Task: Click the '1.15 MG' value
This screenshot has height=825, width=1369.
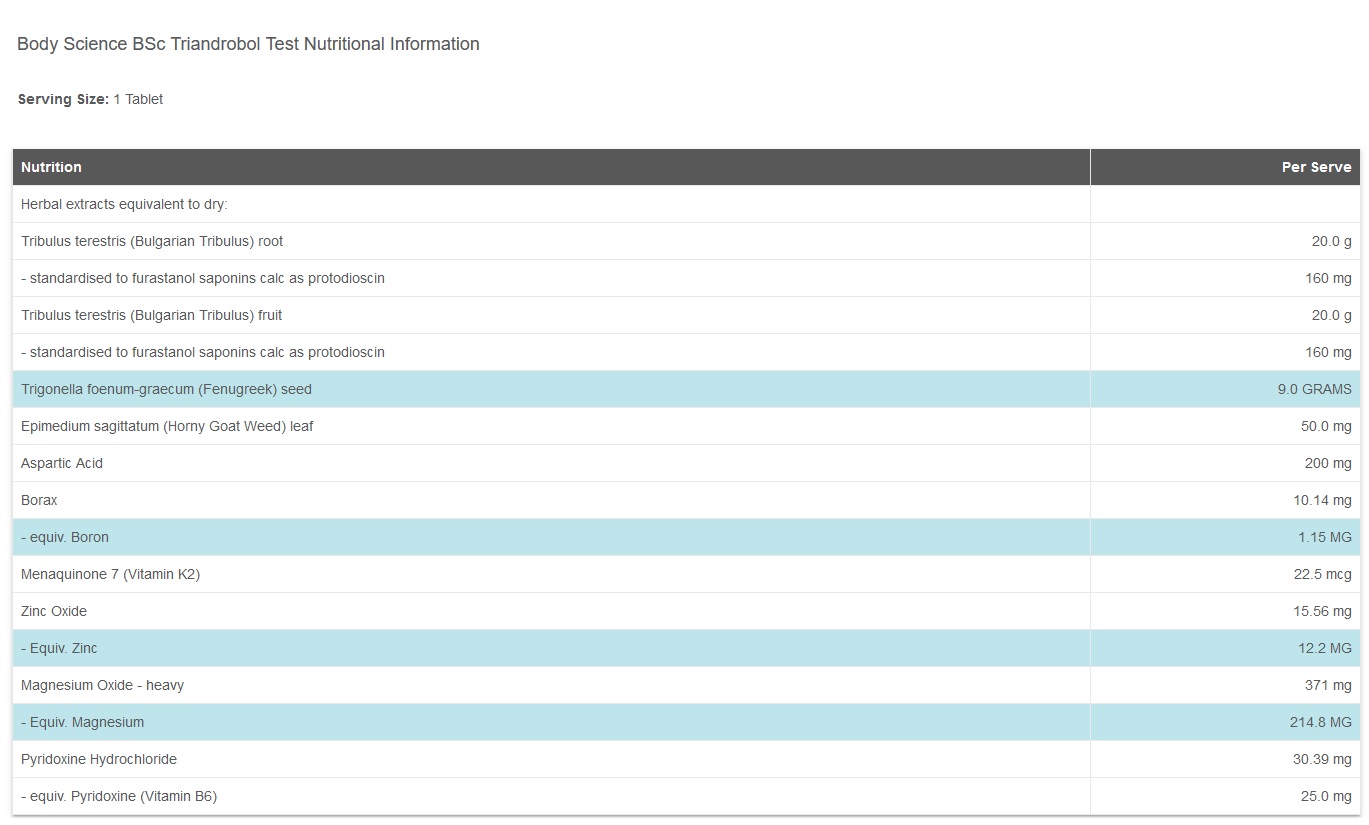Action: [x=1325, y=537]
